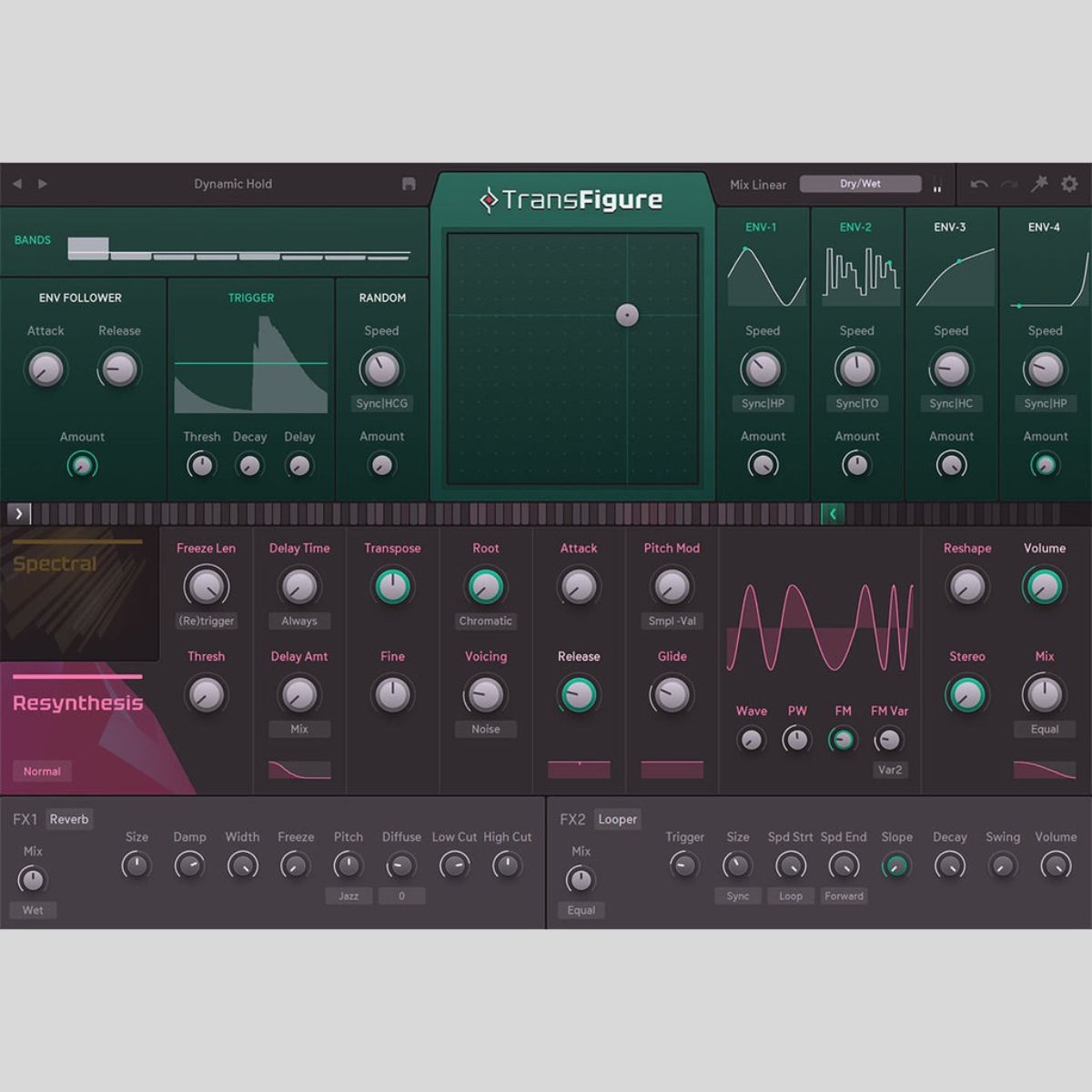Open the Root Chromatic scale selector
Screen dimensions: 1092x1092
[486, 621]
